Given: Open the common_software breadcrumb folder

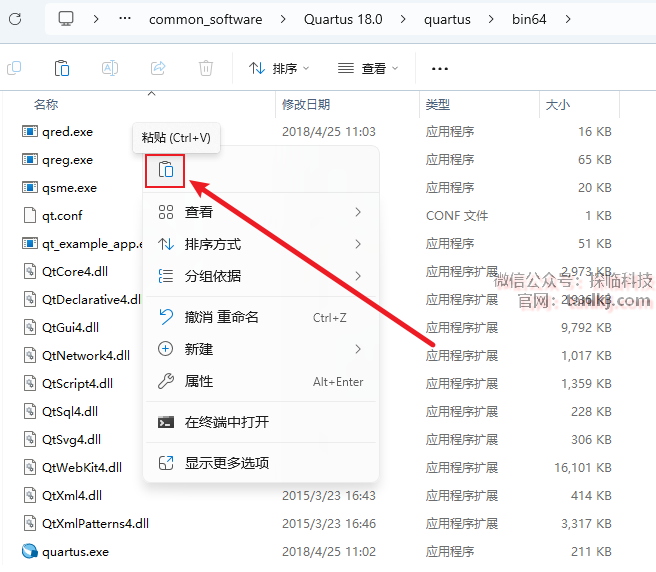Looking at the screenshot, I should [x=205, y=19].
